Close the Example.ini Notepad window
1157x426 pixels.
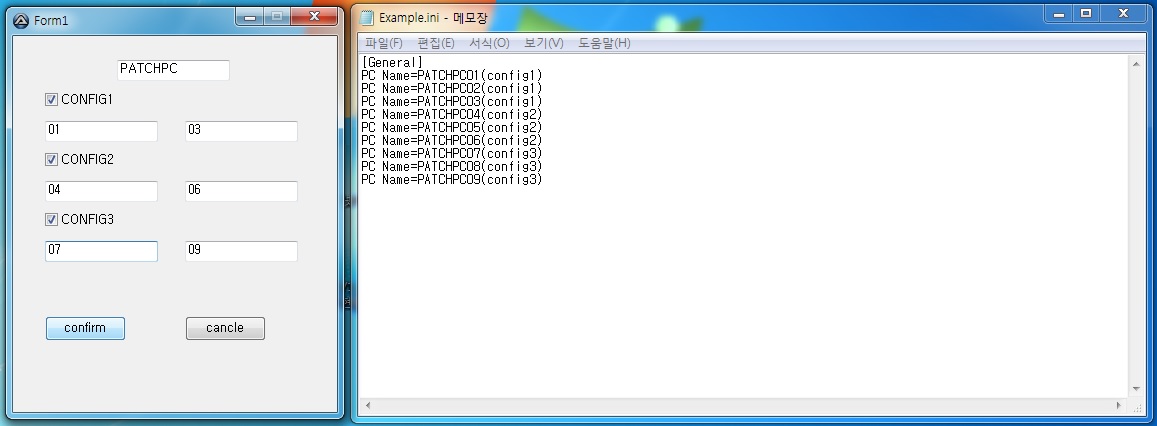[1123, 14]
